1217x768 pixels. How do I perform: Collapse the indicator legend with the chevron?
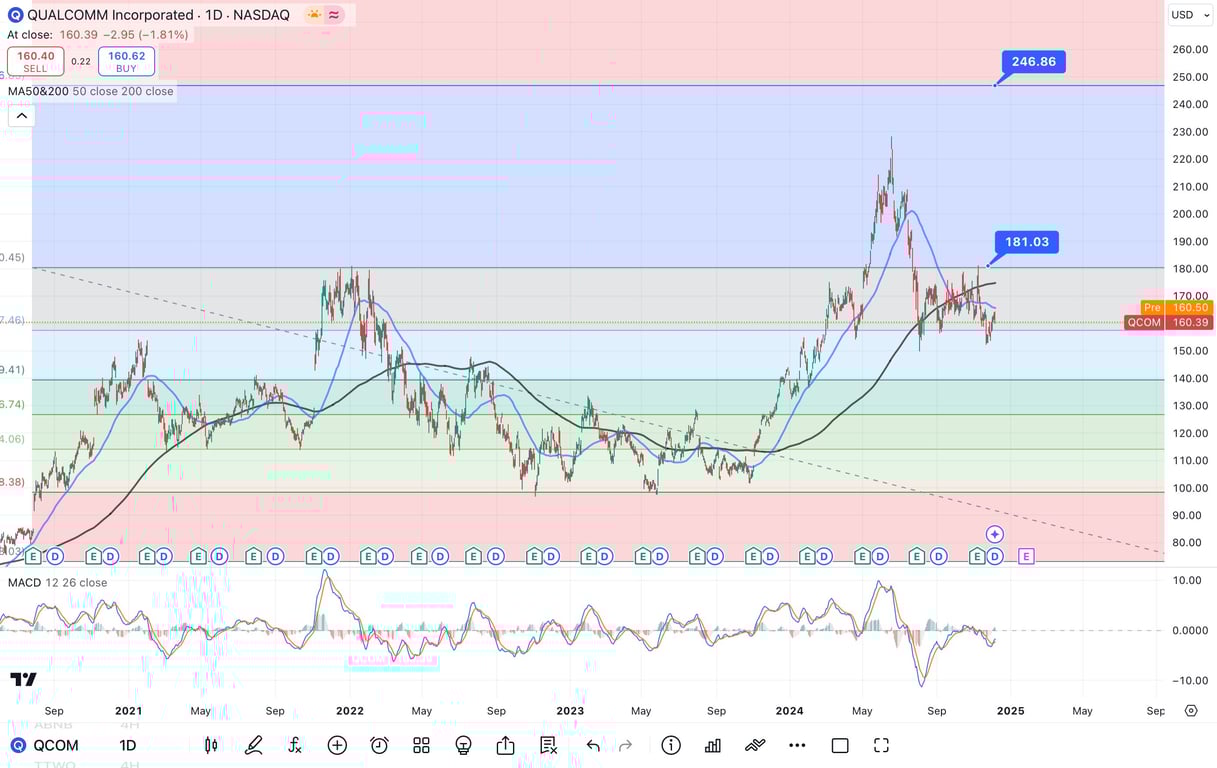tap(21, 116)
